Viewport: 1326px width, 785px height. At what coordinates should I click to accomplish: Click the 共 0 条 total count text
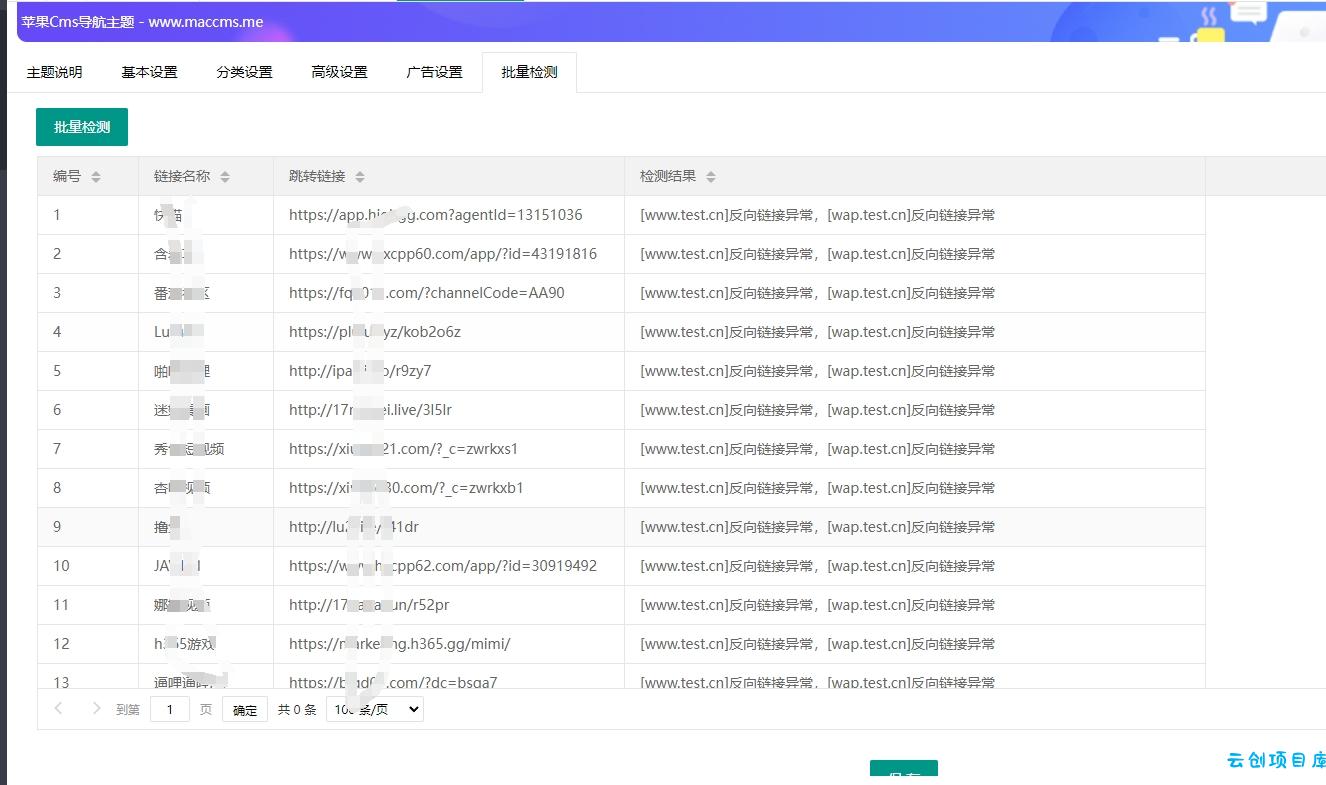[297, 710]
